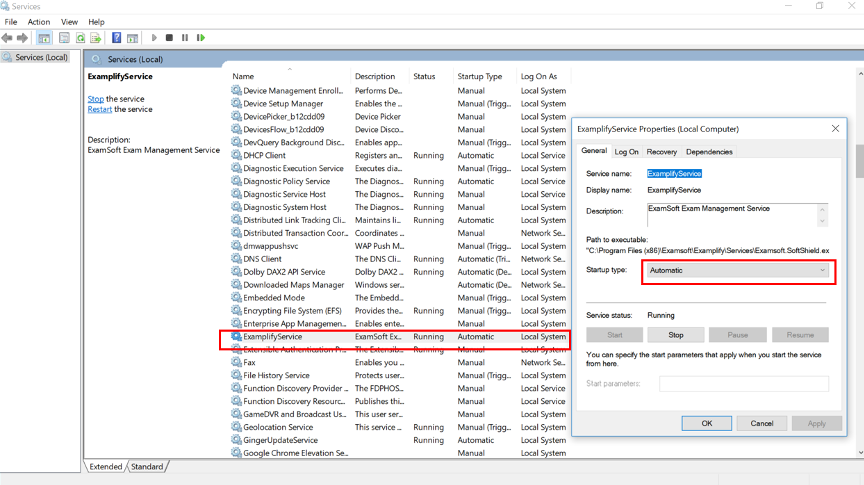Click the Apply button
Image resolution: width=864 pixels, height=485 pixels.
click(817, 423)
